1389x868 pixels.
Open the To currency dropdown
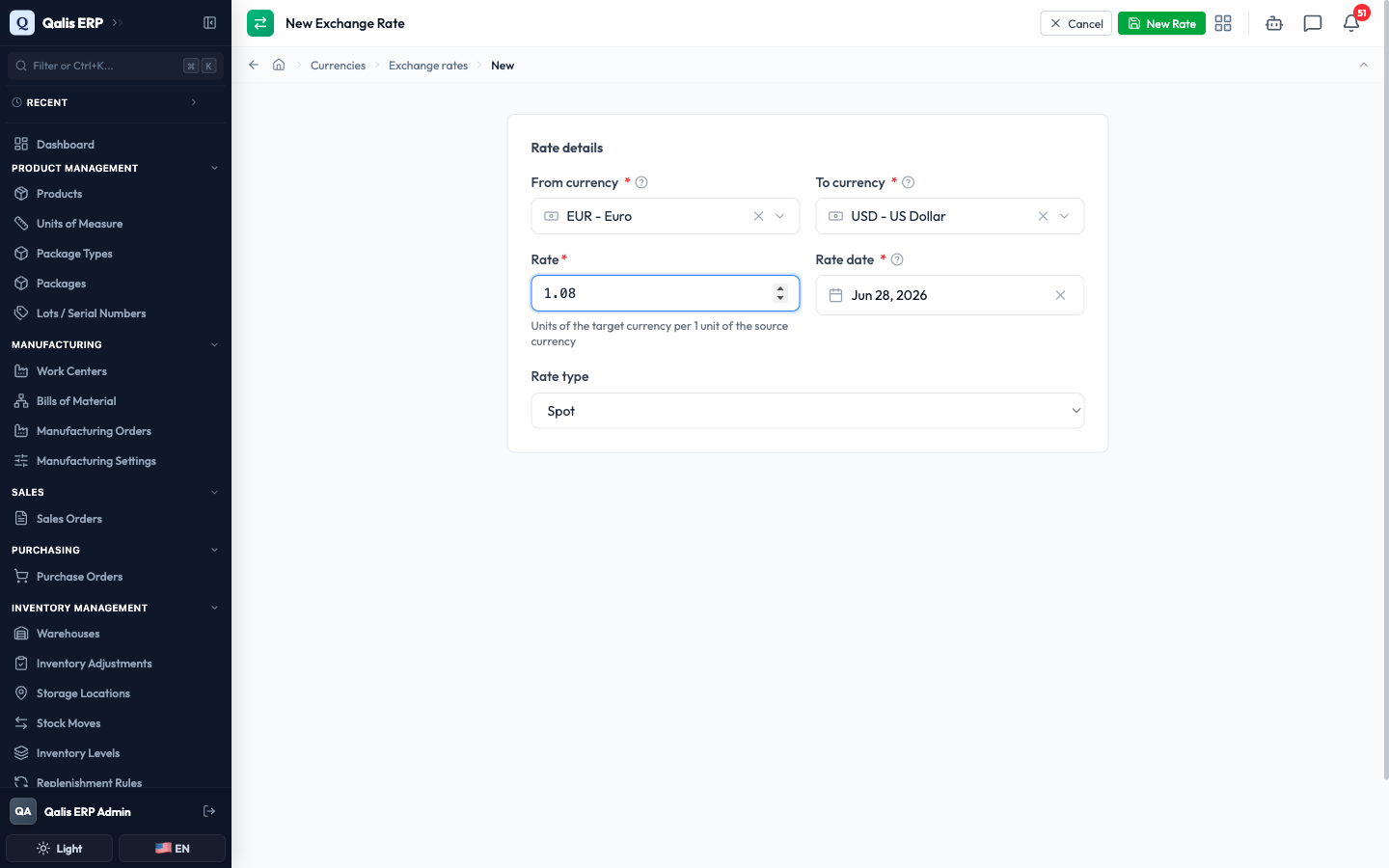click(x=1065, y=216)
